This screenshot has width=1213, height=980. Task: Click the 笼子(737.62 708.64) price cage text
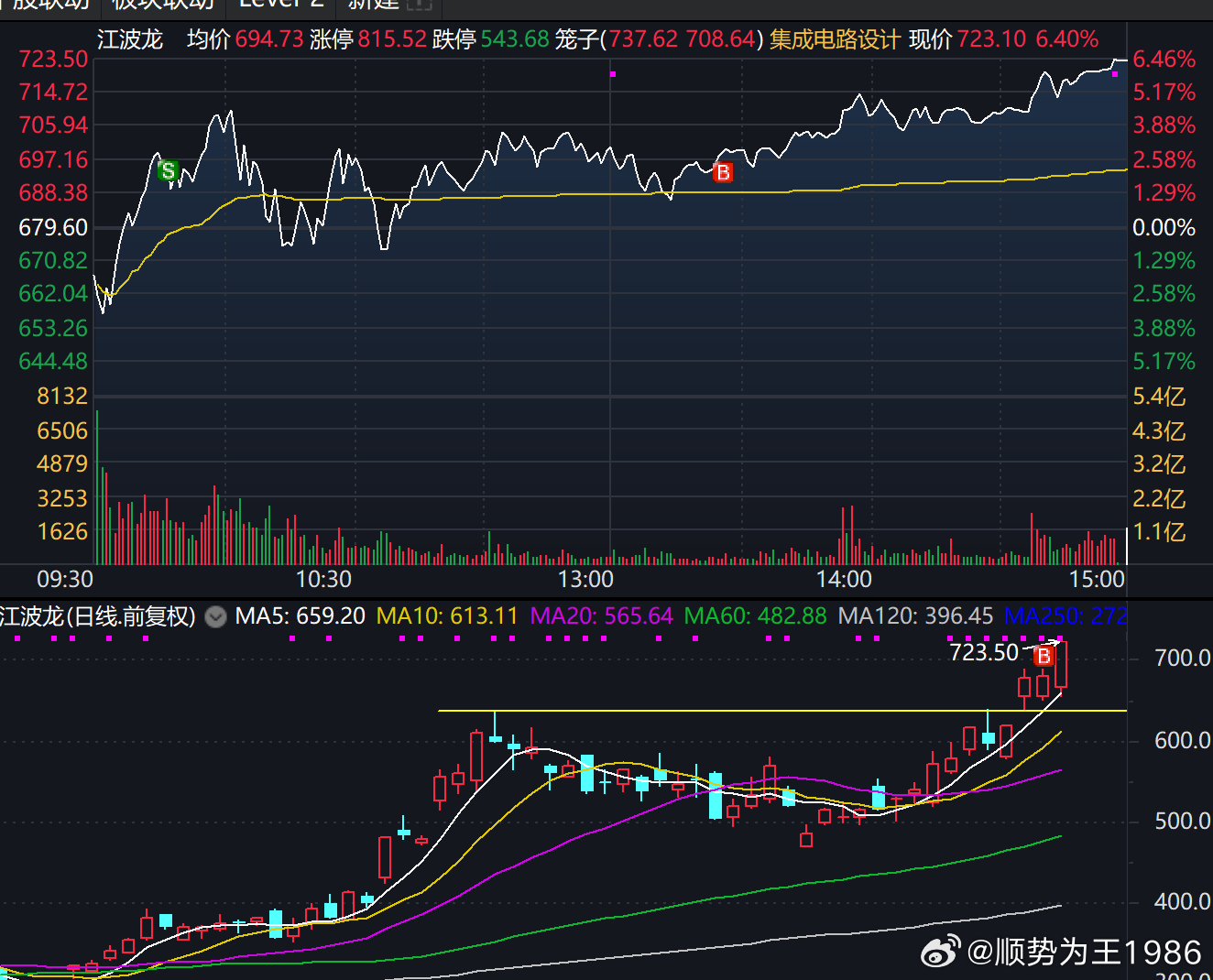click(x=659, y=39)
